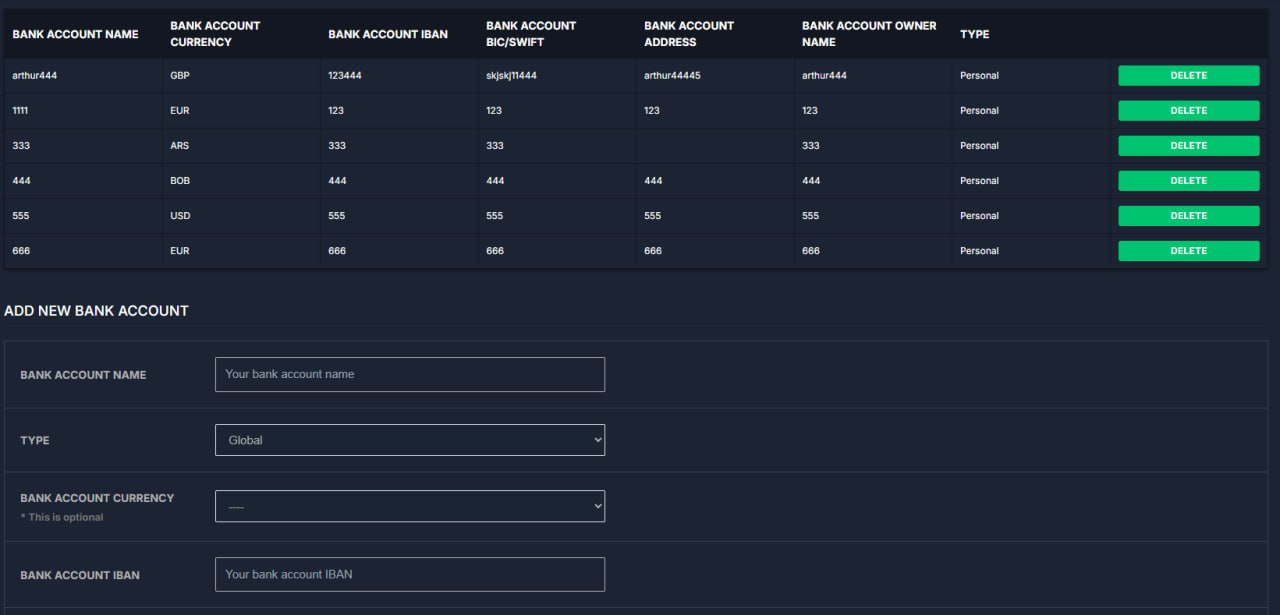Open the Type dropdown showing Global
This screenshot has width=1280, height=615.
[409, 440]
